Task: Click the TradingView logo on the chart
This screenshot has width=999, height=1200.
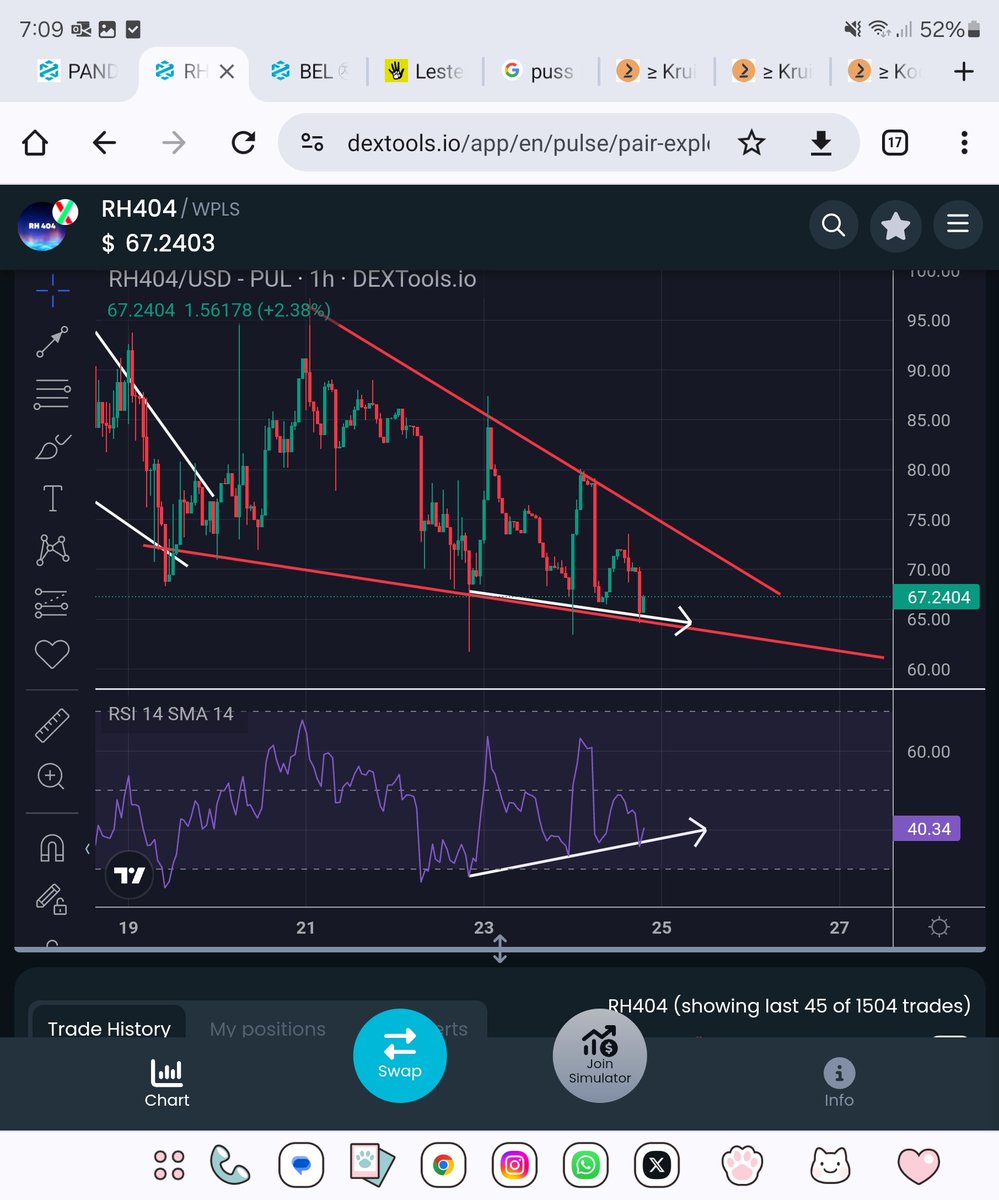Action: pyautogui.click(x=128, y=875)
